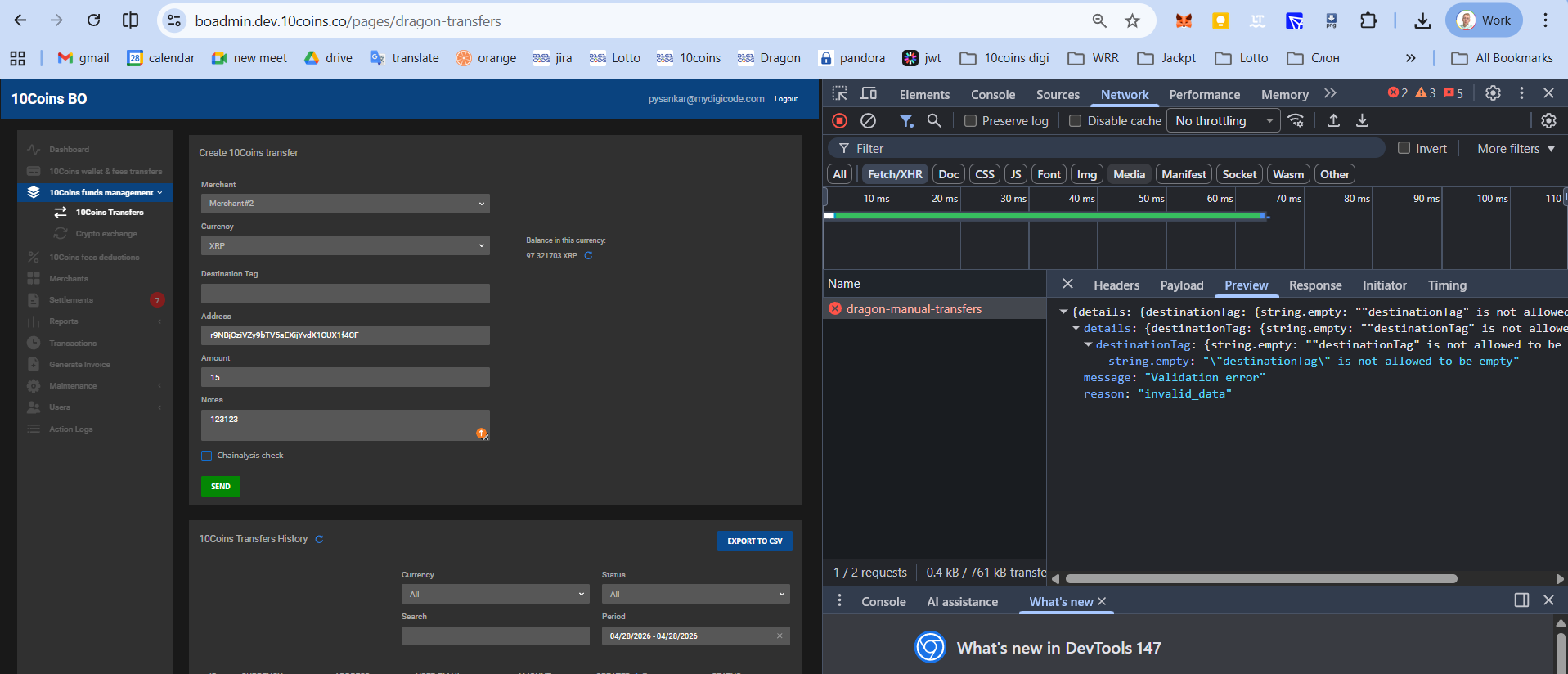Image resolution: width=1568 pixels, height=674 pixels.
Task: Open the Currency dropdown showing XRP
Action: click(345, 245)
